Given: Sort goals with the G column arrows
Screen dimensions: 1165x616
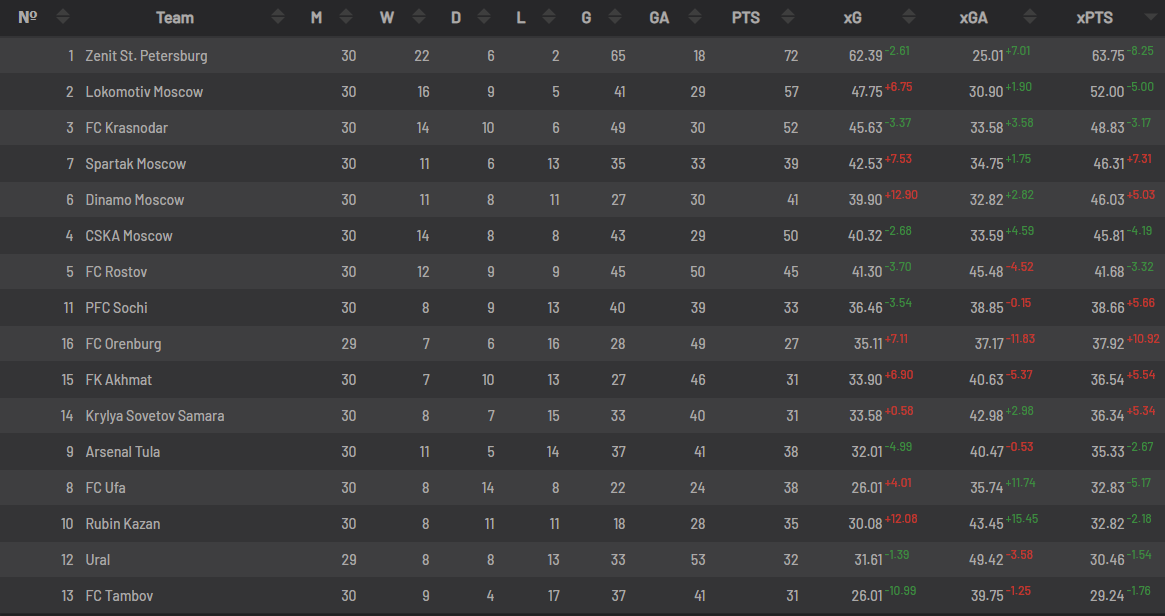Looking at the screenshot, I should tap(614, 17).
